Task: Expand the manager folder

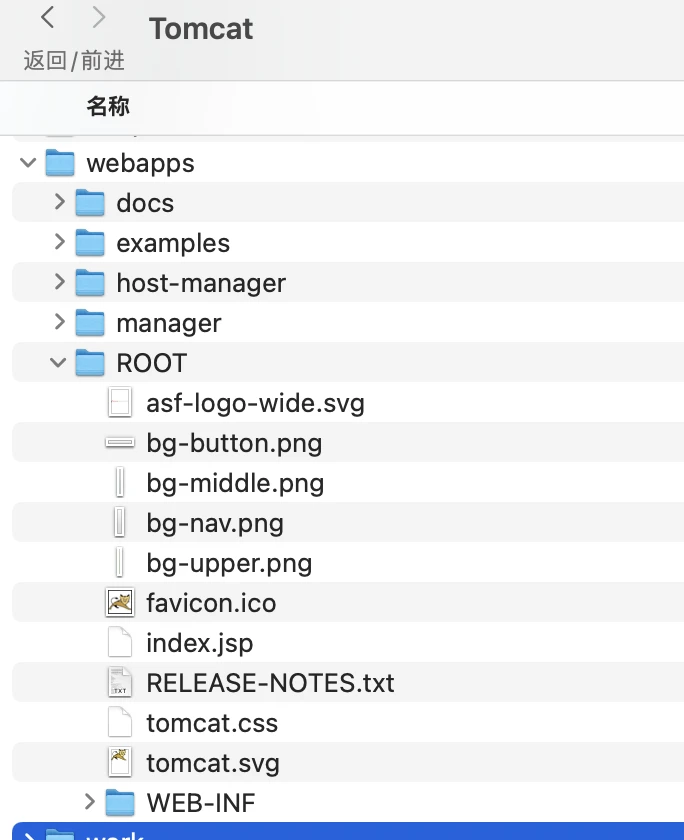Action: 59,322
